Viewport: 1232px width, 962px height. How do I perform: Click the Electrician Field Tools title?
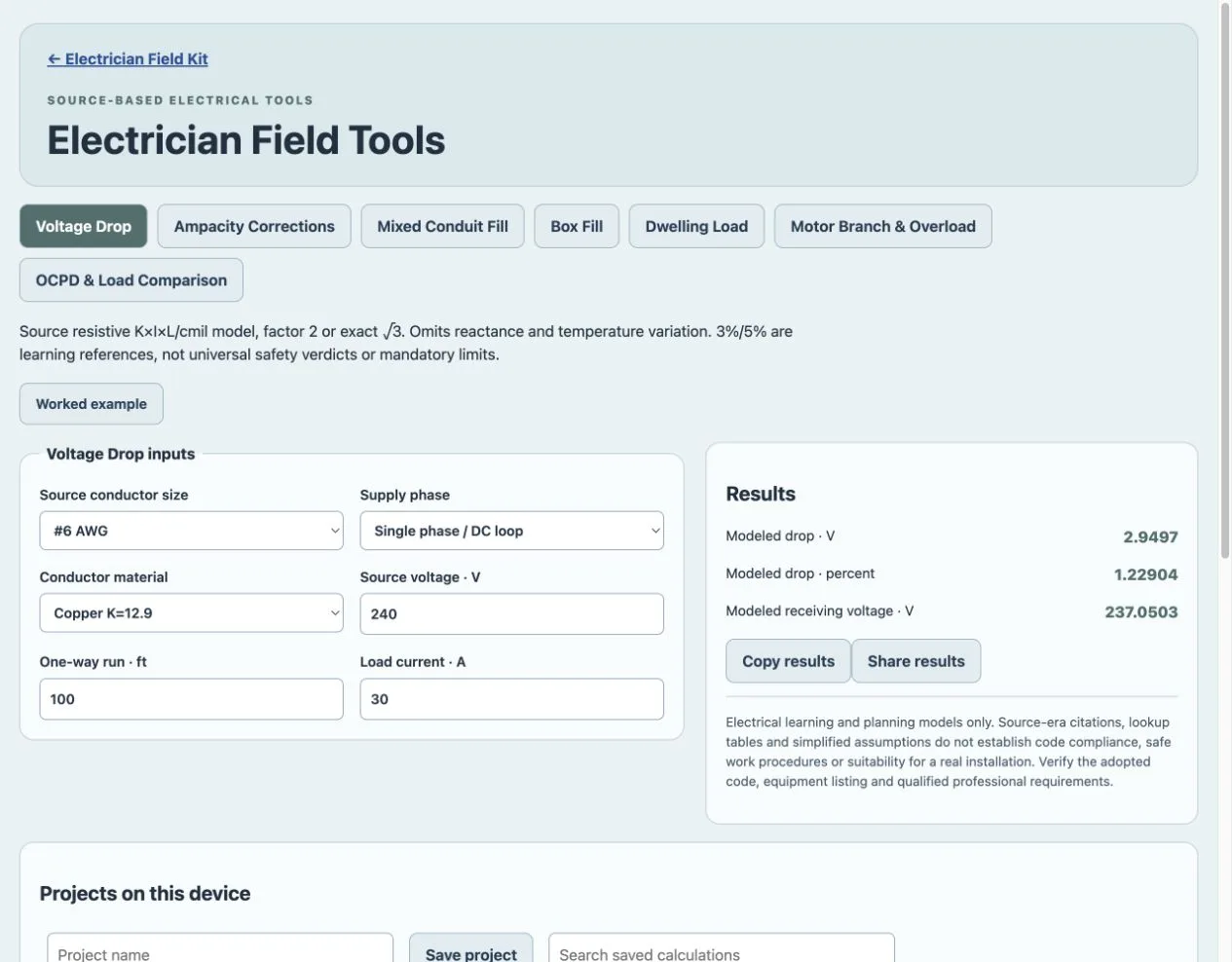point(246,140)
